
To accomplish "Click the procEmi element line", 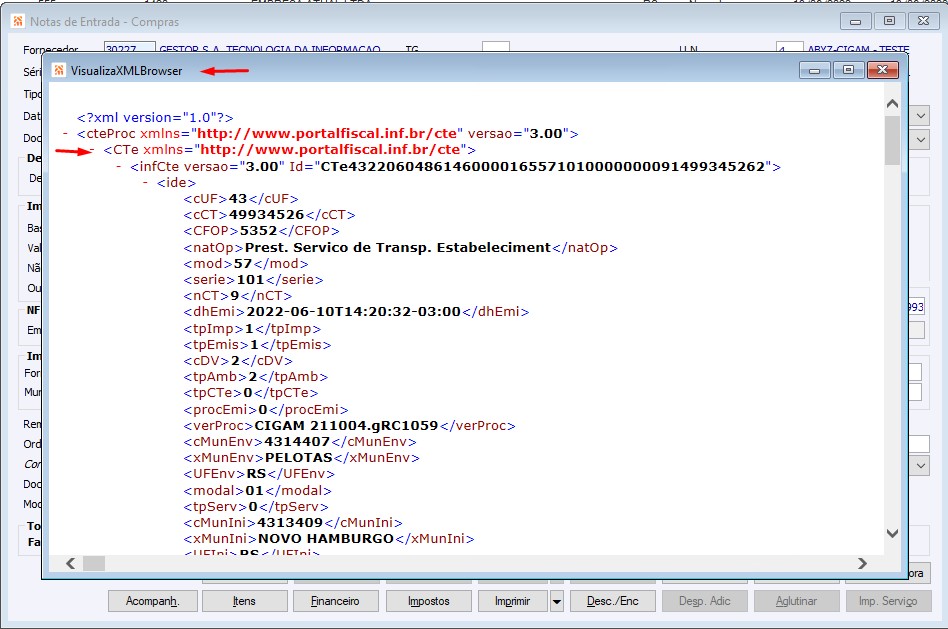I will click(x=266, y=410).
